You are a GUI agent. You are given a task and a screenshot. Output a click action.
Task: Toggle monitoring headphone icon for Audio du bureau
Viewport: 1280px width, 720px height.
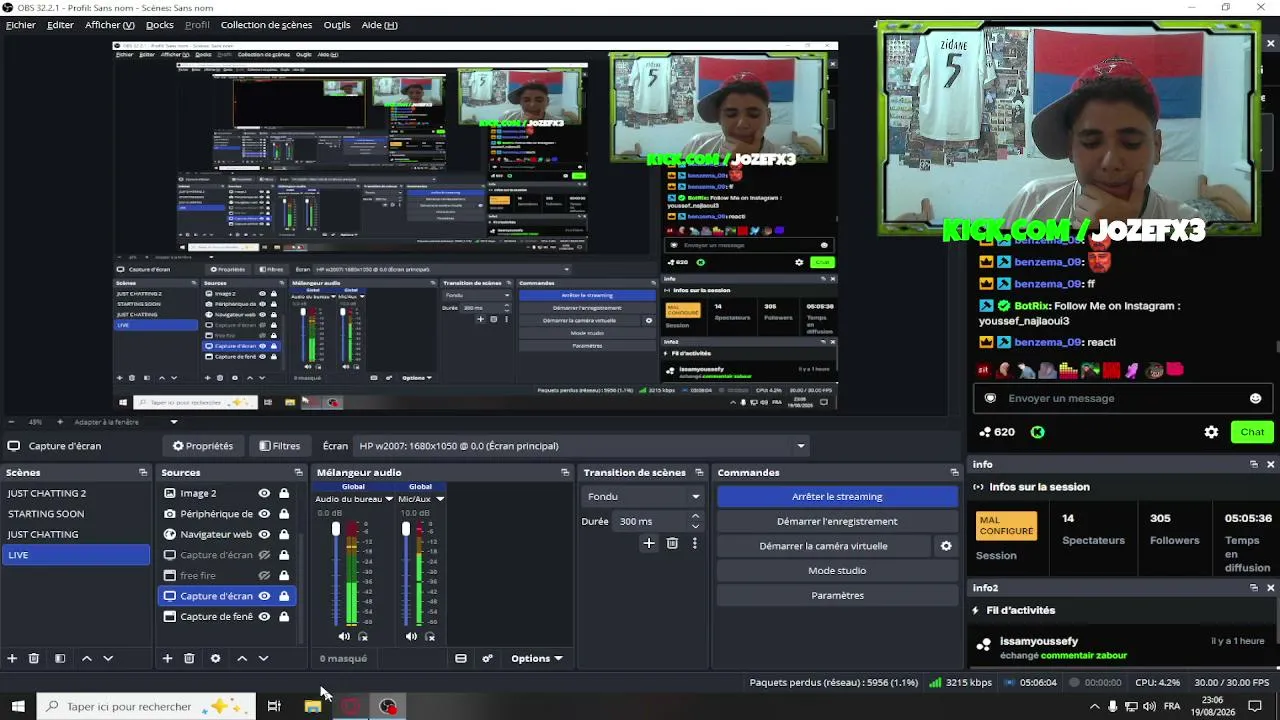click(363, 636)
